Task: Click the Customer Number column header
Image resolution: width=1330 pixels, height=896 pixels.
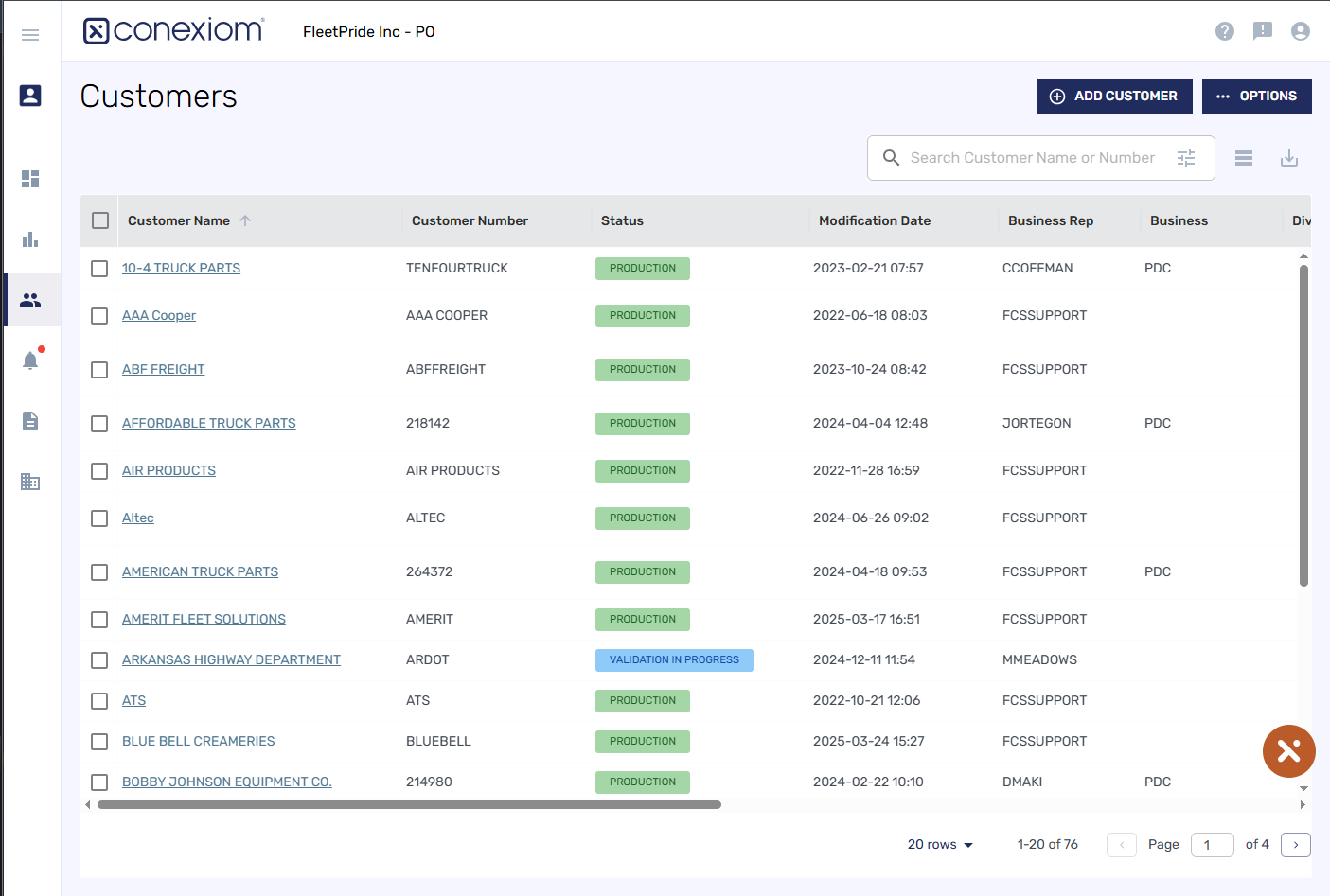Action: pos(470,220)
